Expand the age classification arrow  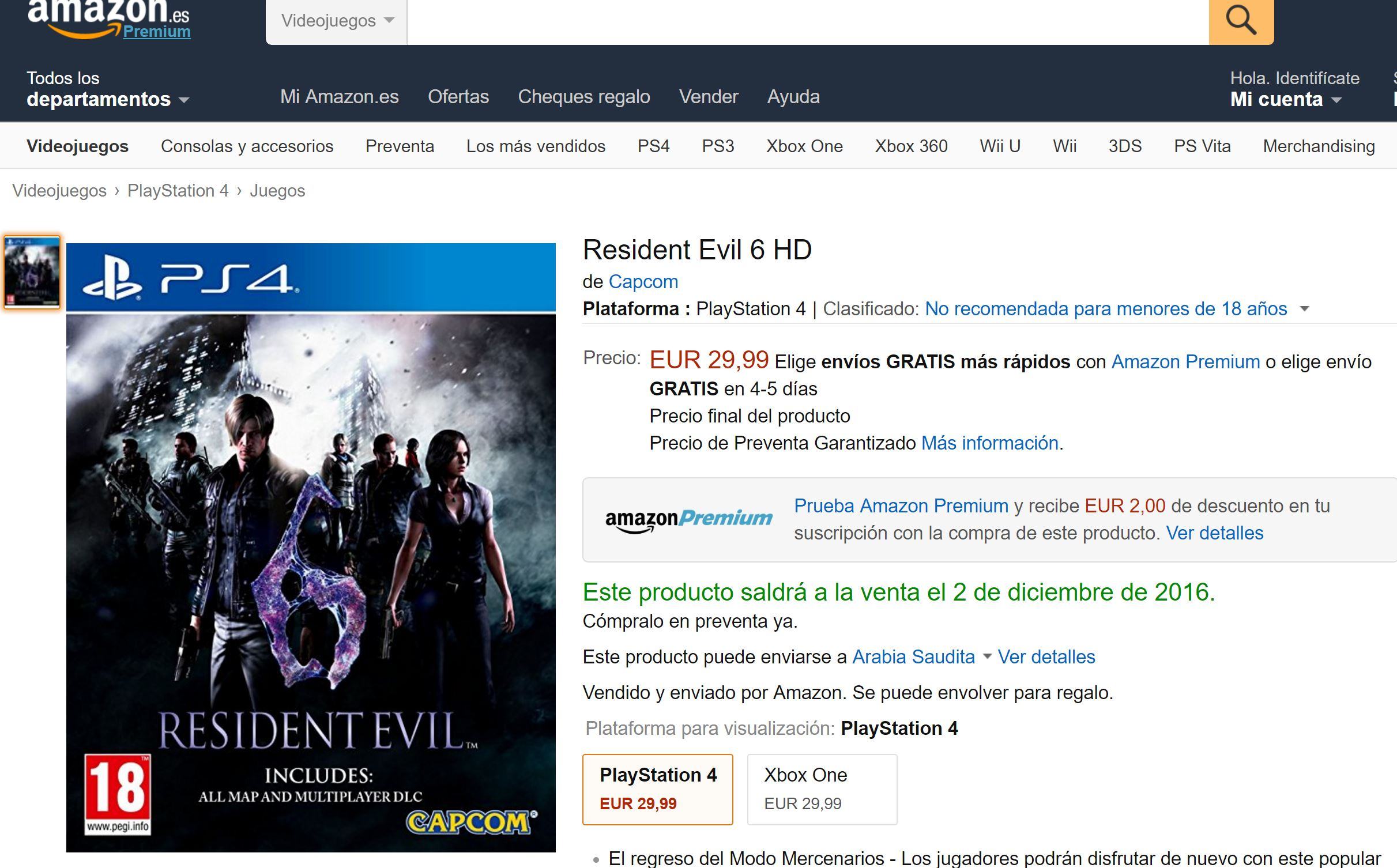1304,309
